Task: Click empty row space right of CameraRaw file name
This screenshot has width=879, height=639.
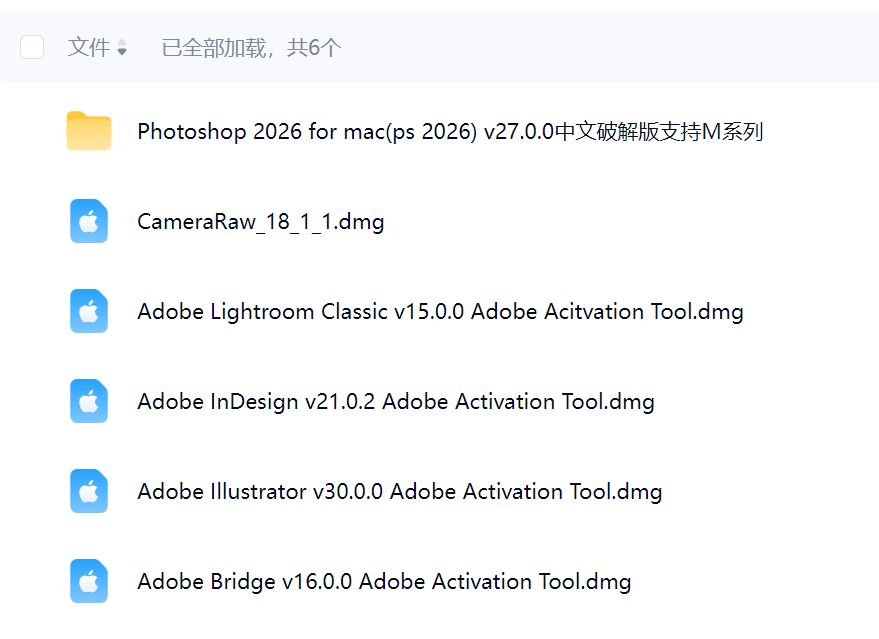Action: tap(620, 222)
